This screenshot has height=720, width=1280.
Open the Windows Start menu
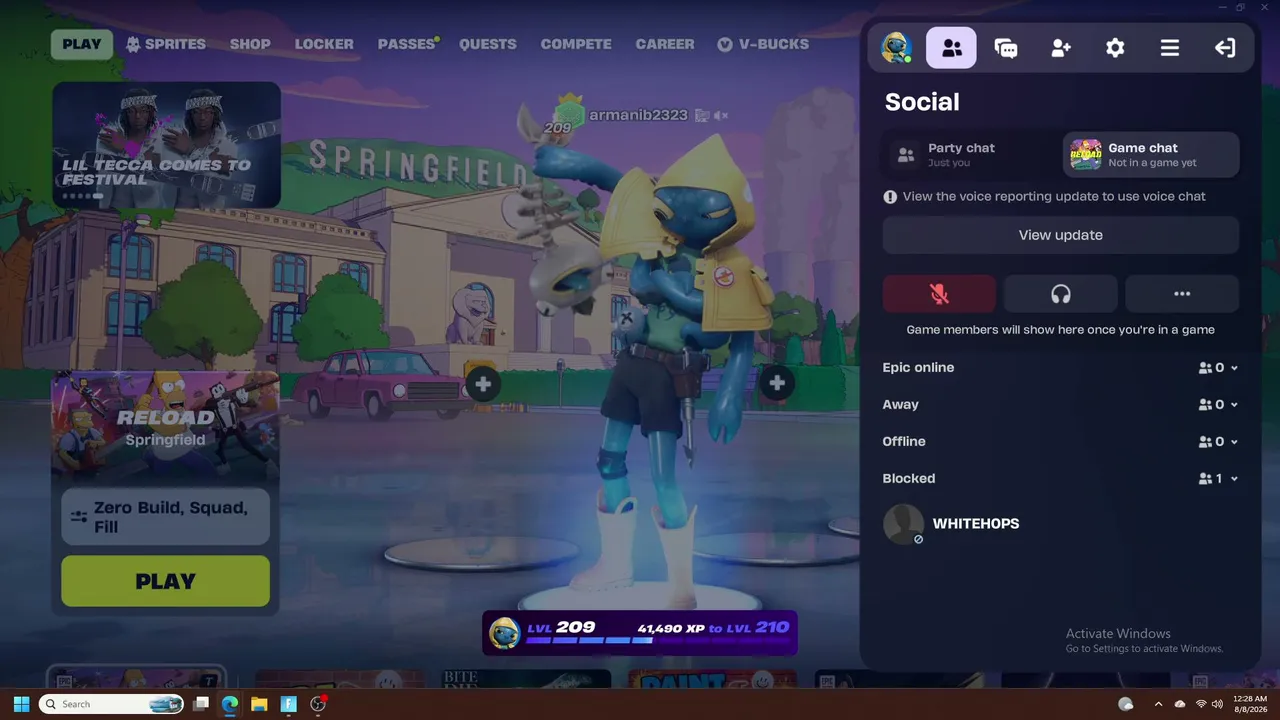21,704
